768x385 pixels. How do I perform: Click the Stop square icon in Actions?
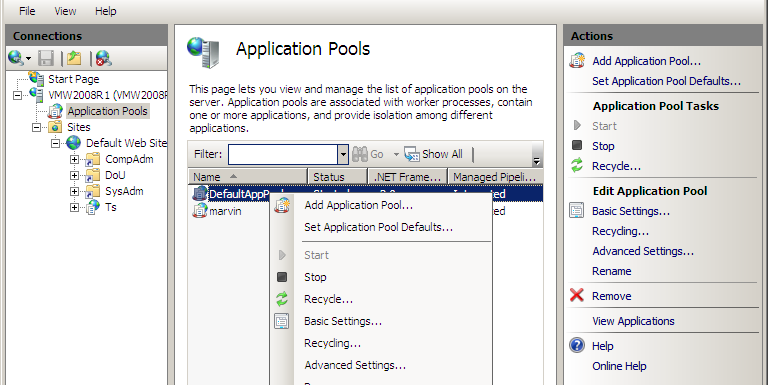click(577, 145)
